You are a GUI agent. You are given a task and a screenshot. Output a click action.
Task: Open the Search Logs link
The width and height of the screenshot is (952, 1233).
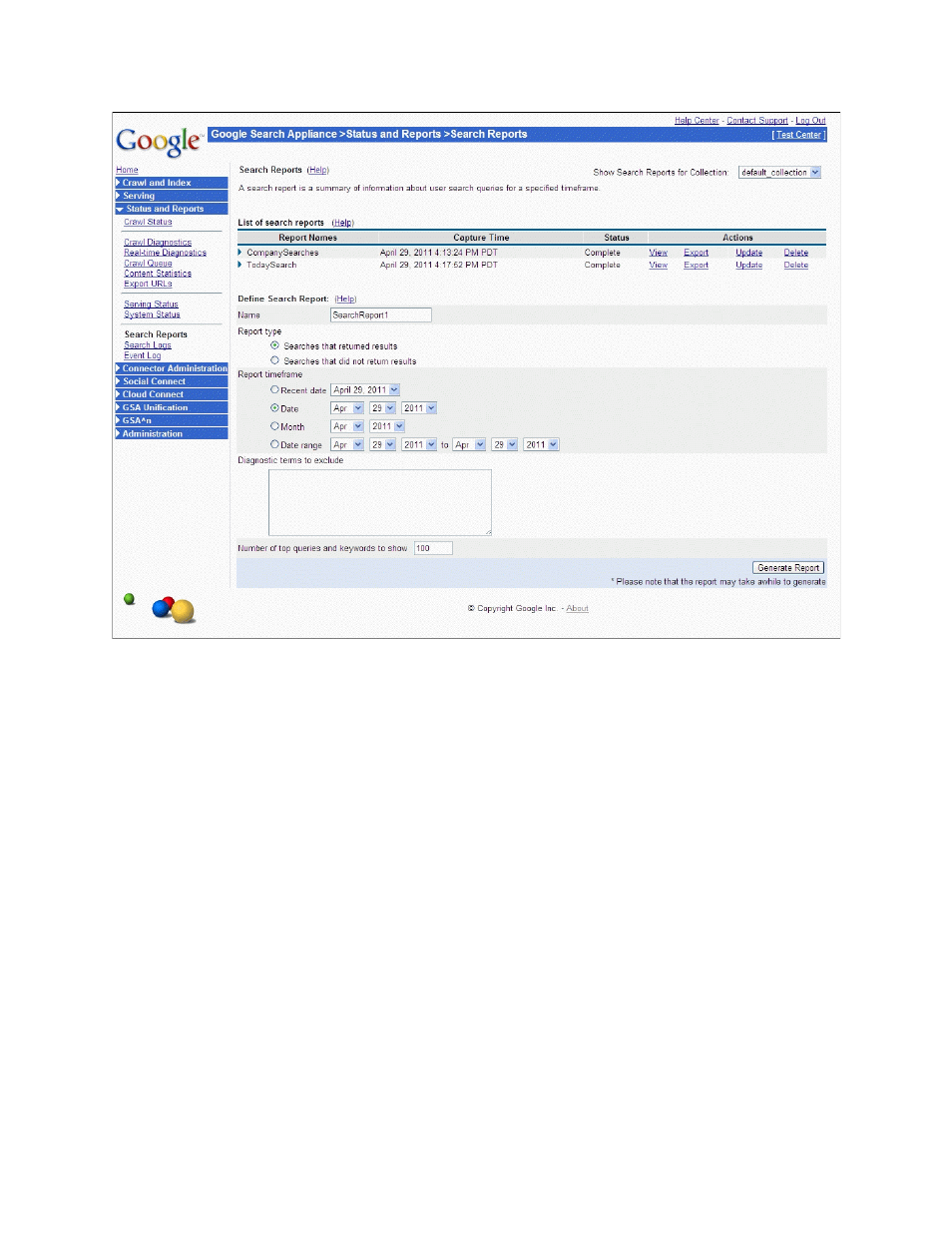148,344
